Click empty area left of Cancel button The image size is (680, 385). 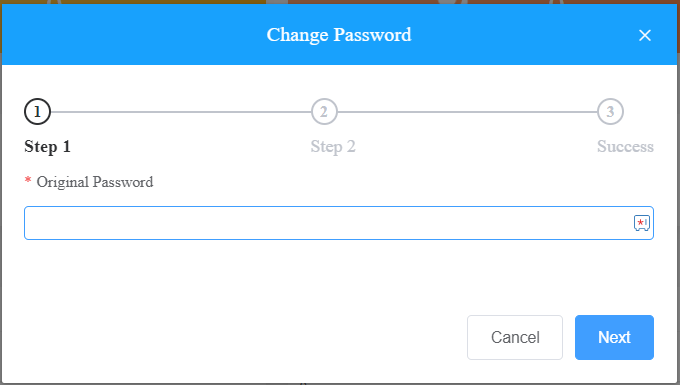pos(243,337)
